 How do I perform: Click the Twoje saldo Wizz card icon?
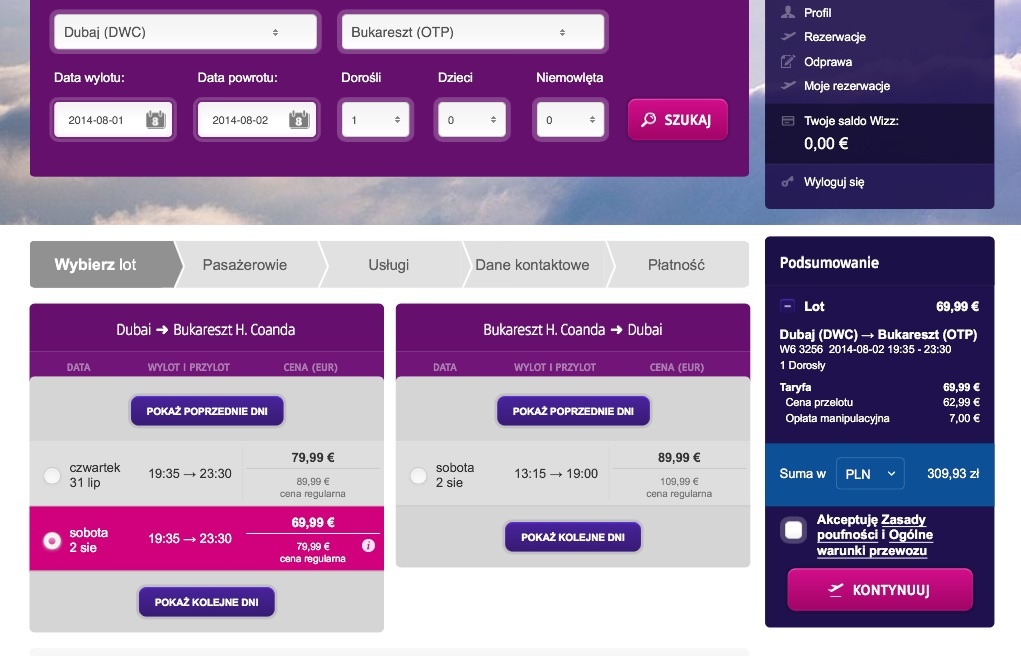pyautogui.click(x=788, y=121)
